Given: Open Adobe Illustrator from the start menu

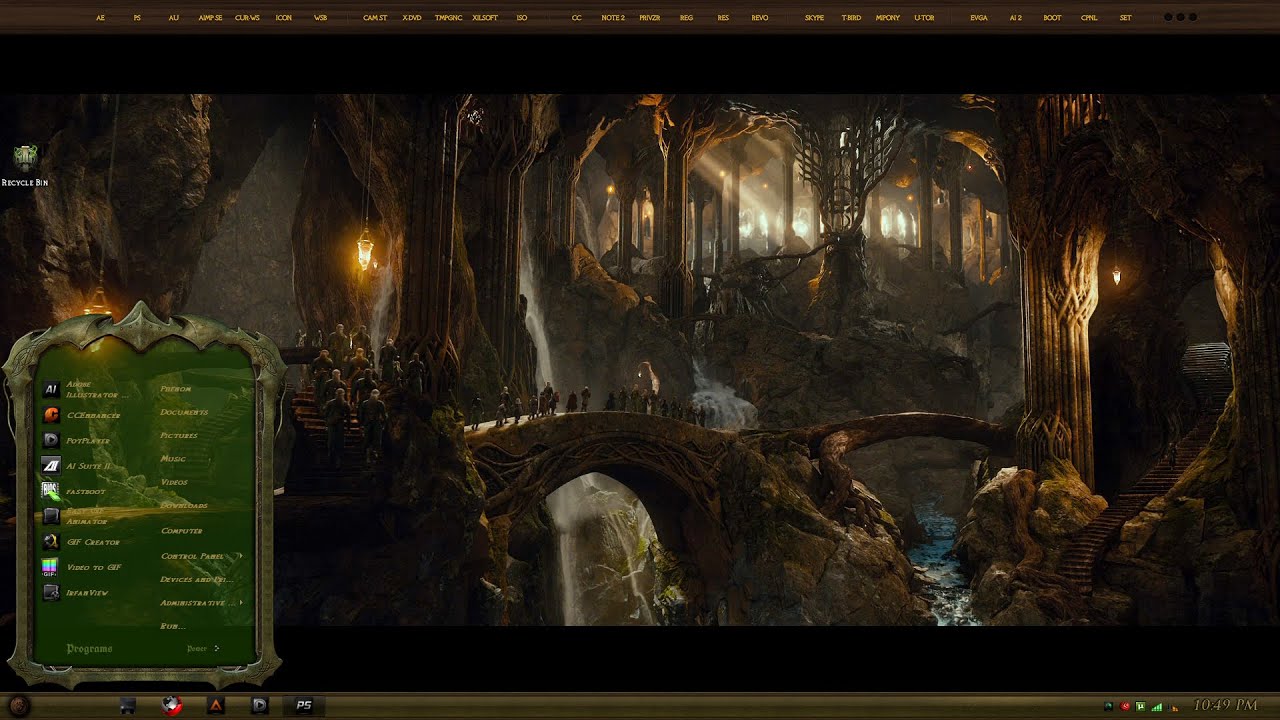Looking at the screenshot, I should (x=86, y=389).
